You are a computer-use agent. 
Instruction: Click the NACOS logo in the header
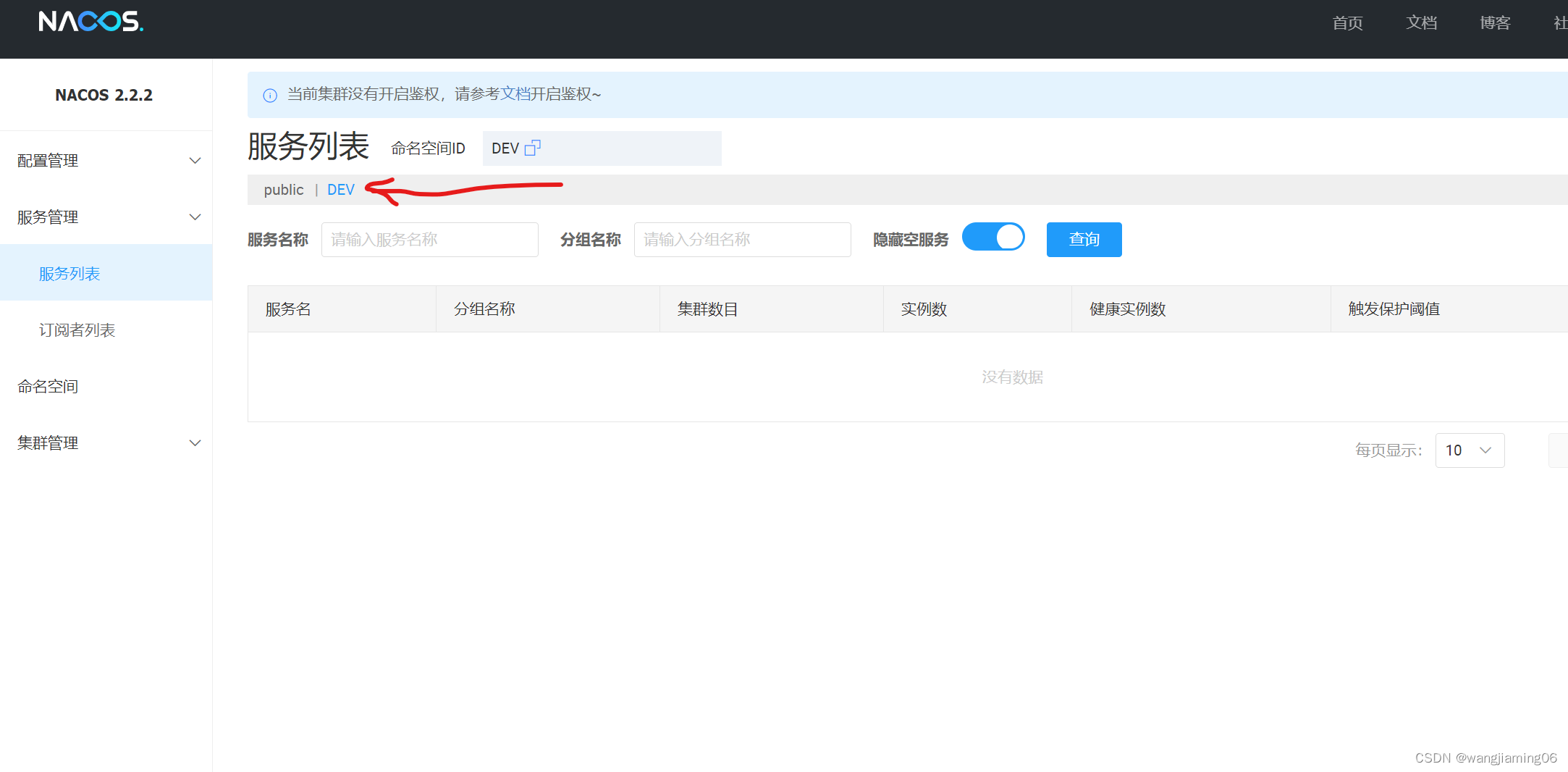coord(90,22)
